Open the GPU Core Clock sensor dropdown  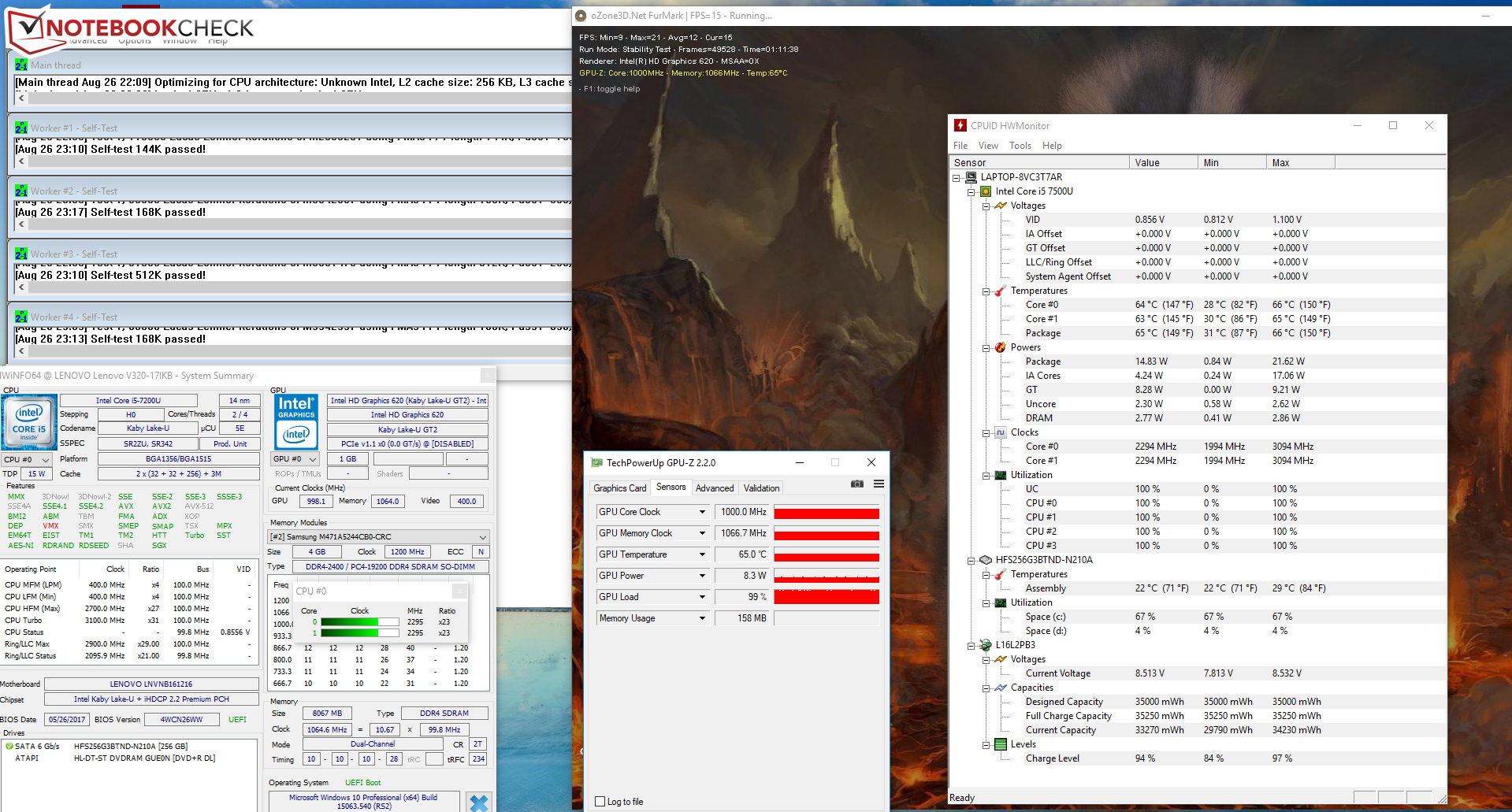tap(702, 512)
